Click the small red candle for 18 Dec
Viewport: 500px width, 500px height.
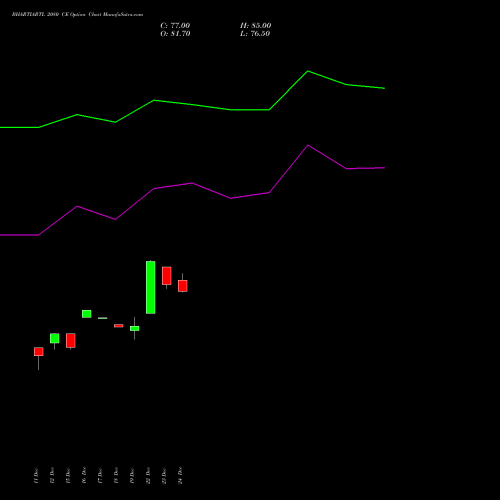(119, 326)
